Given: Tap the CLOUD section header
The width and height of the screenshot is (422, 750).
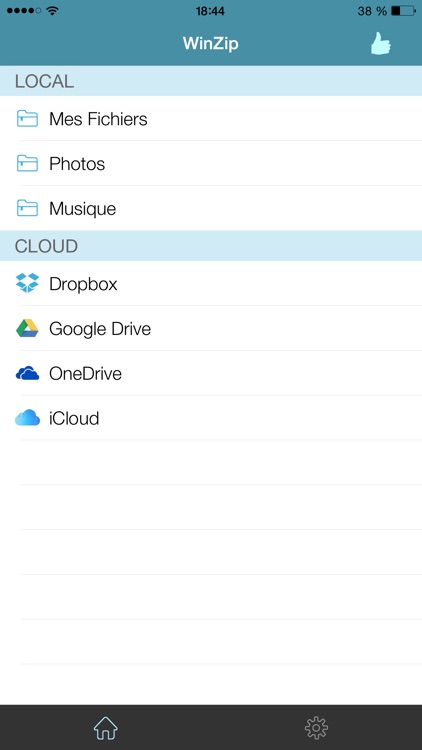Looking at the screenshot, I should (211, 246).
